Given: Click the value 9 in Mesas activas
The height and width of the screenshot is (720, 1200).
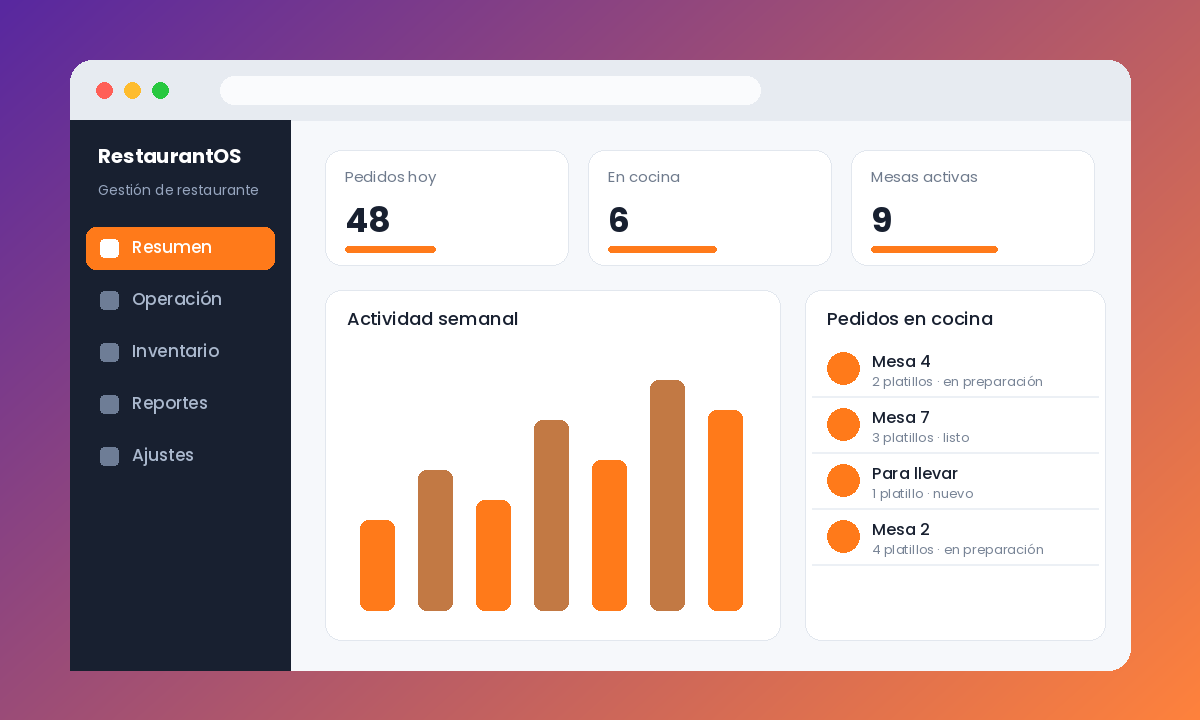Looking at the screenshot, I should (882, 220).
